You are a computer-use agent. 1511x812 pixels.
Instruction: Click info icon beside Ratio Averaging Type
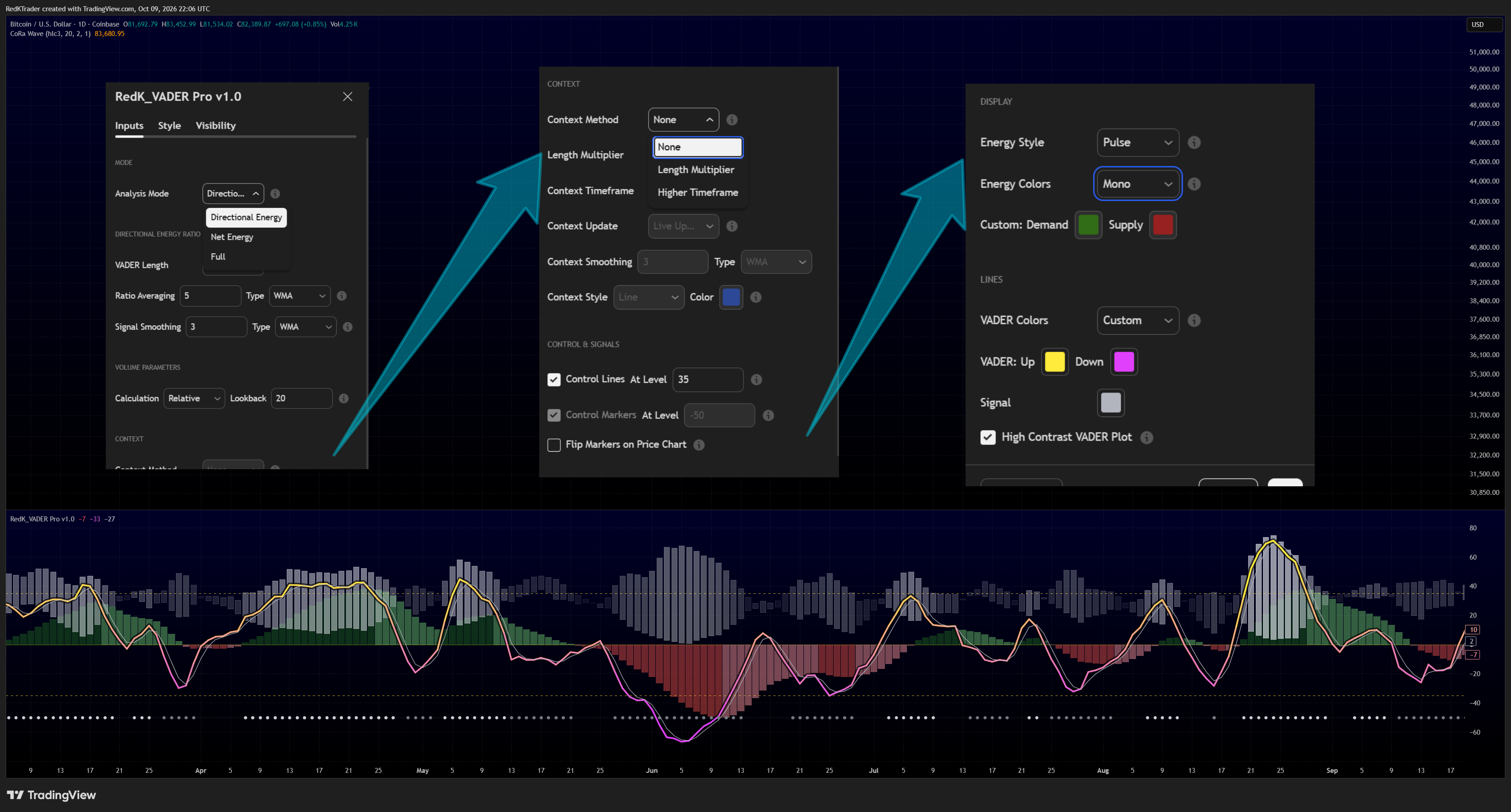[x=342, y=296]
